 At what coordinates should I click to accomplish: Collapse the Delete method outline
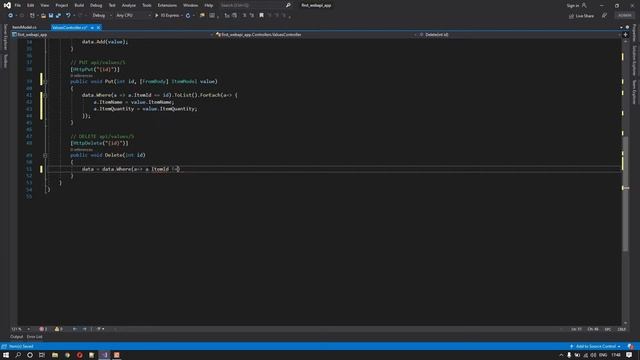[45, 155]
